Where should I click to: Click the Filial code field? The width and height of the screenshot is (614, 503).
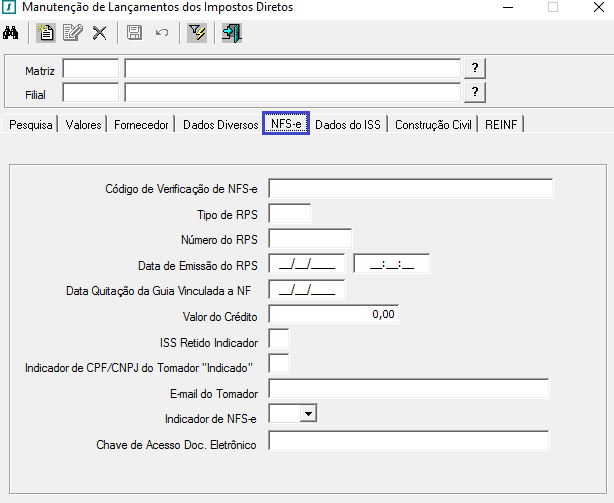[90, 92]
